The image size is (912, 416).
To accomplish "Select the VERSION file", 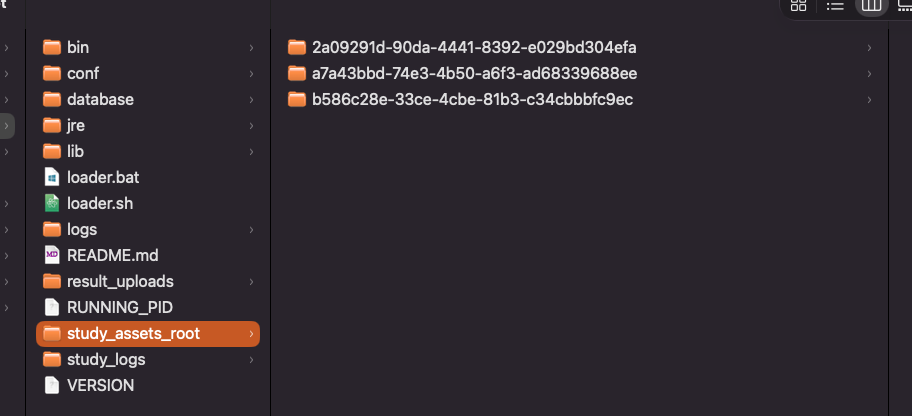I will click(x=100, y=385).
